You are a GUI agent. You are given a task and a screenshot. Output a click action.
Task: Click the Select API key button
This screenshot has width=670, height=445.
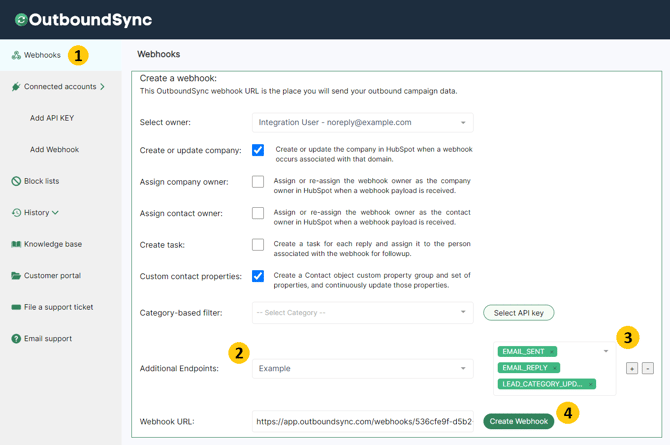click(519, 313)
